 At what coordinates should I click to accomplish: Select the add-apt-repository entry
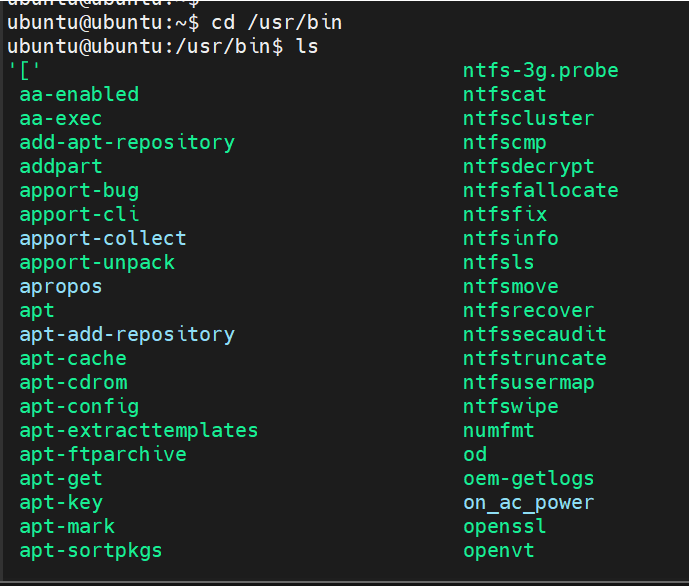[x=127, y=142]
